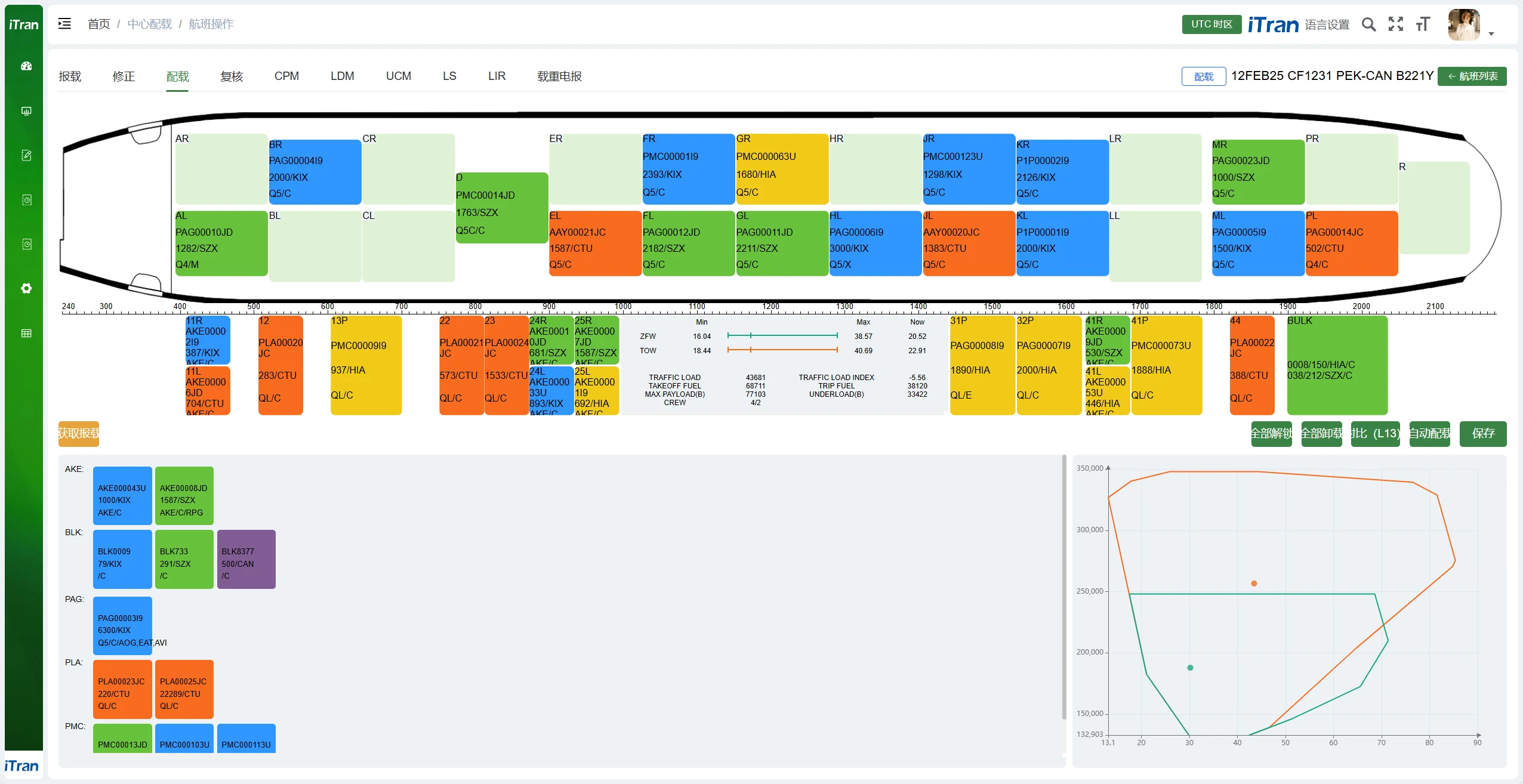This screenshot has height=784, width=1523.
Task: Switch to the 复核 tab
Action: click(232, 76)
